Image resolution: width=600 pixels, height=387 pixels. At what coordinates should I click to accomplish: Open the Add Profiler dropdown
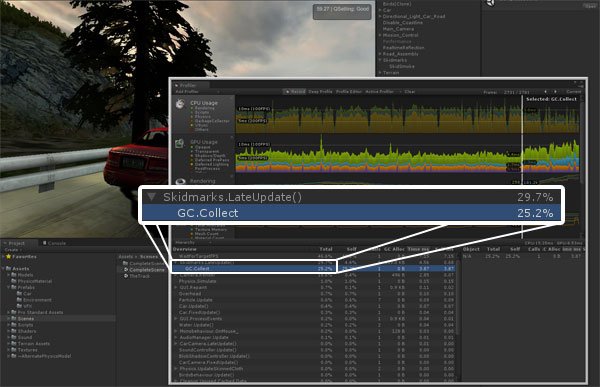pos(197,91)
